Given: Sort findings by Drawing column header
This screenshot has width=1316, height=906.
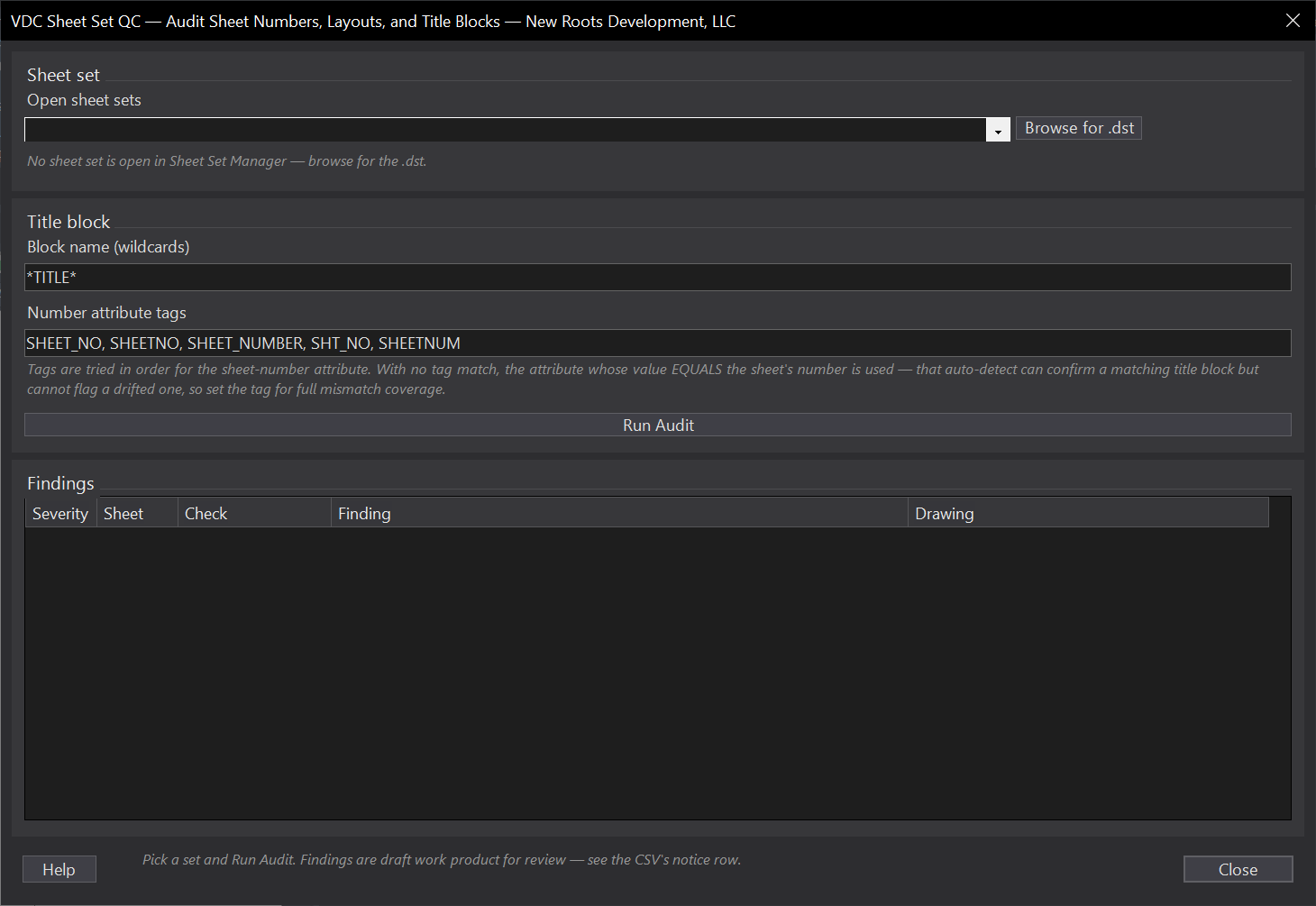Looking at the screenshot, I should 1088,513.
